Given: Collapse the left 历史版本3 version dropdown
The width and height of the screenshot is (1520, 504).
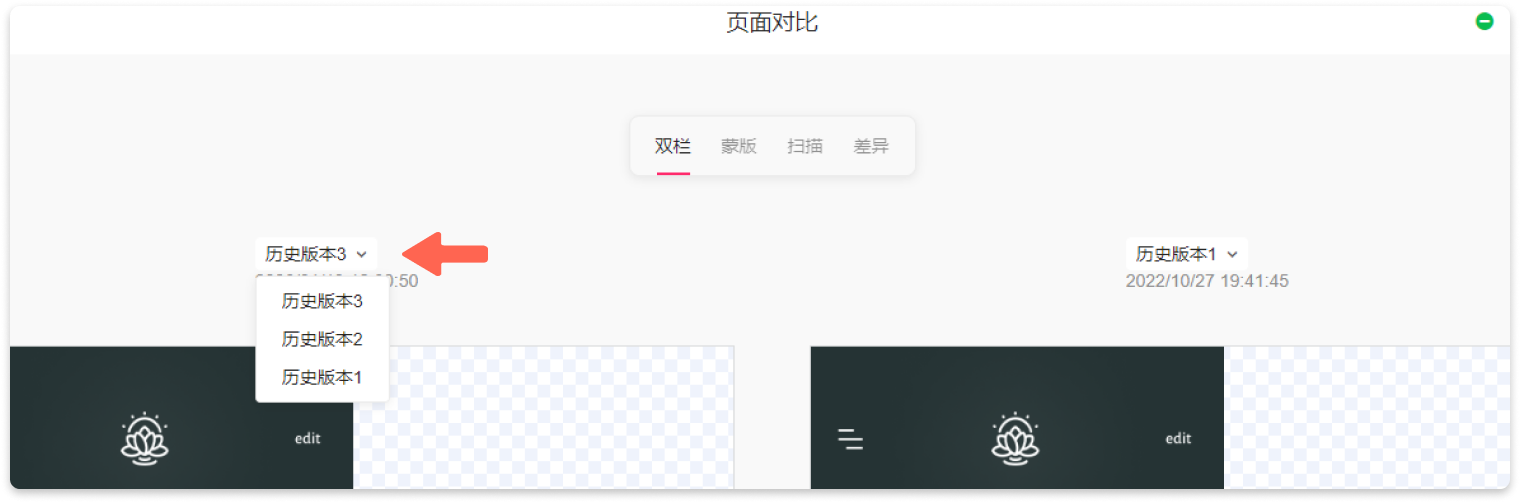Looking at the screenshot, I should [316, 254].
